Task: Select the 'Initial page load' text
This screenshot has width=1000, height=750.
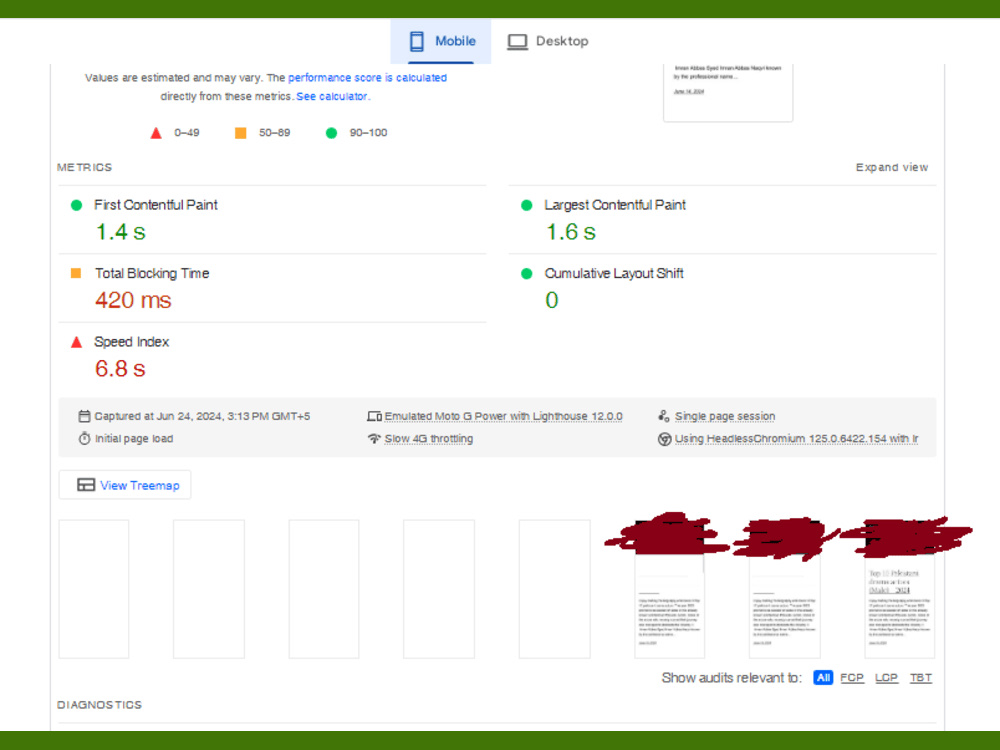Action: [x=134, y=439]
